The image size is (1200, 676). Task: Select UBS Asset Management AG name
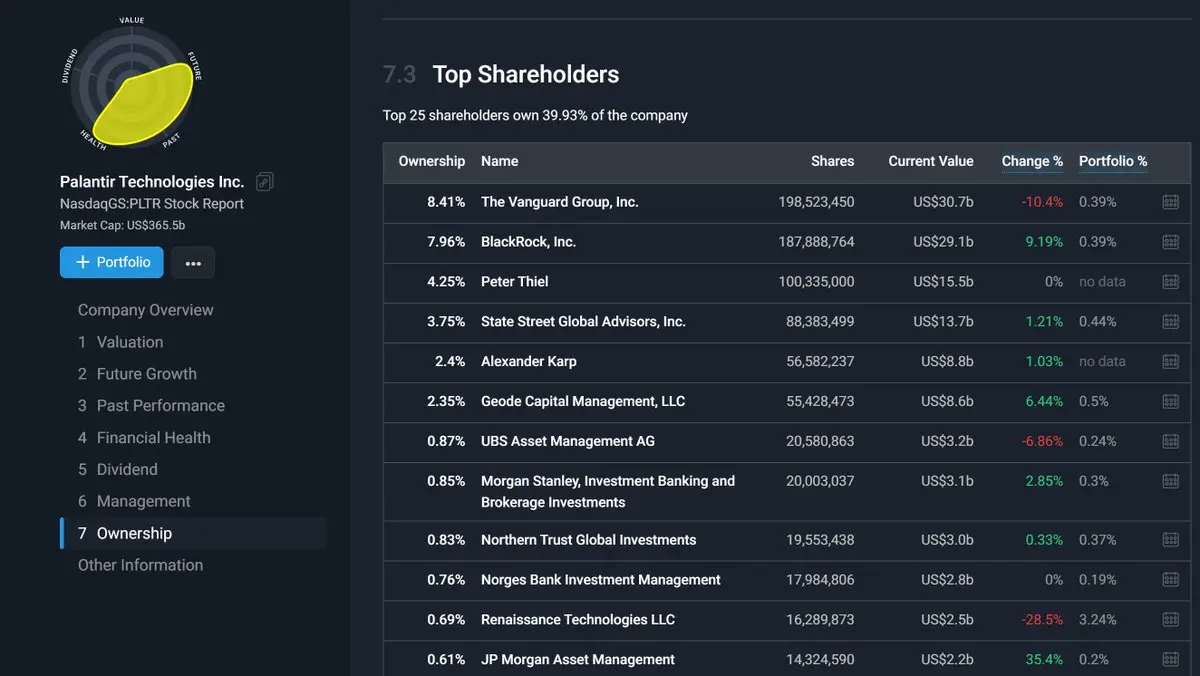(568, 442)
